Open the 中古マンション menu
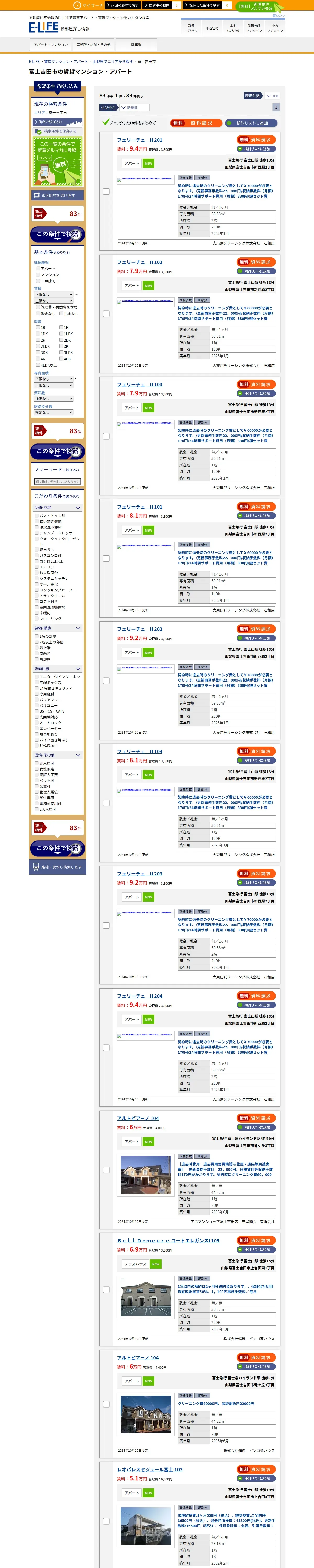The width and height of the screenshot is (314, 1568). pos(275,28)
